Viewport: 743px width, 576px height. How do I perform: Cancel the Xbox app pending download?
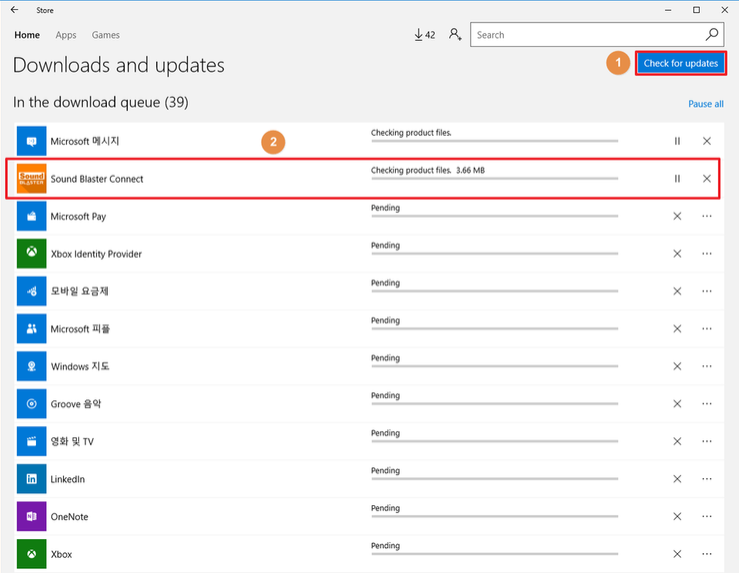click(677, 554)
